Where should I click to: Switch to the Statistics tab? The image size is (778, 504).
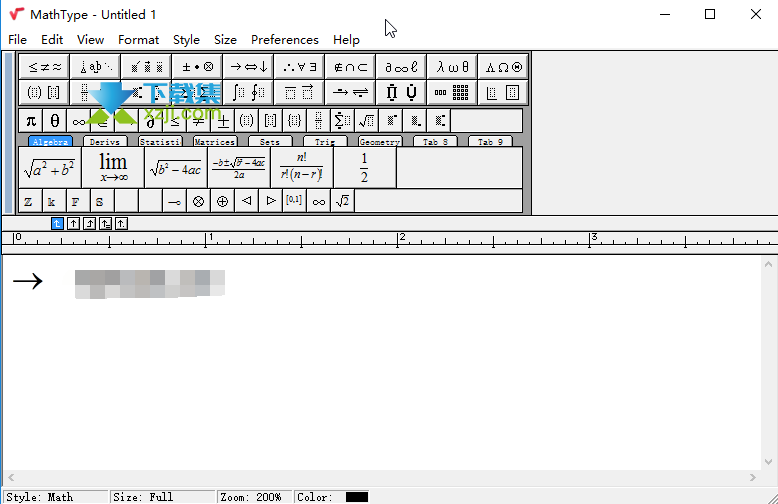pos(160,141)
